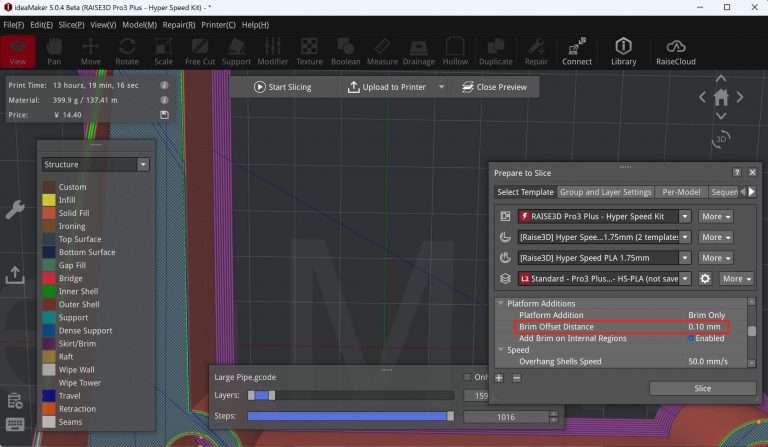Click the wrench icon on left sidebar
The image size is (768, 447).
click(15, 210)
